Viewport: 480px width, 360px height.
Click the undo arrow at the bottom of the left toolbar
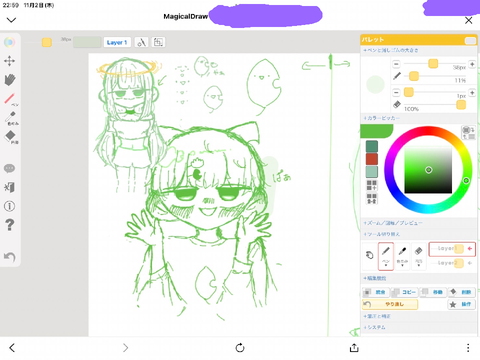pyautogui.click(x=9, y=257)
